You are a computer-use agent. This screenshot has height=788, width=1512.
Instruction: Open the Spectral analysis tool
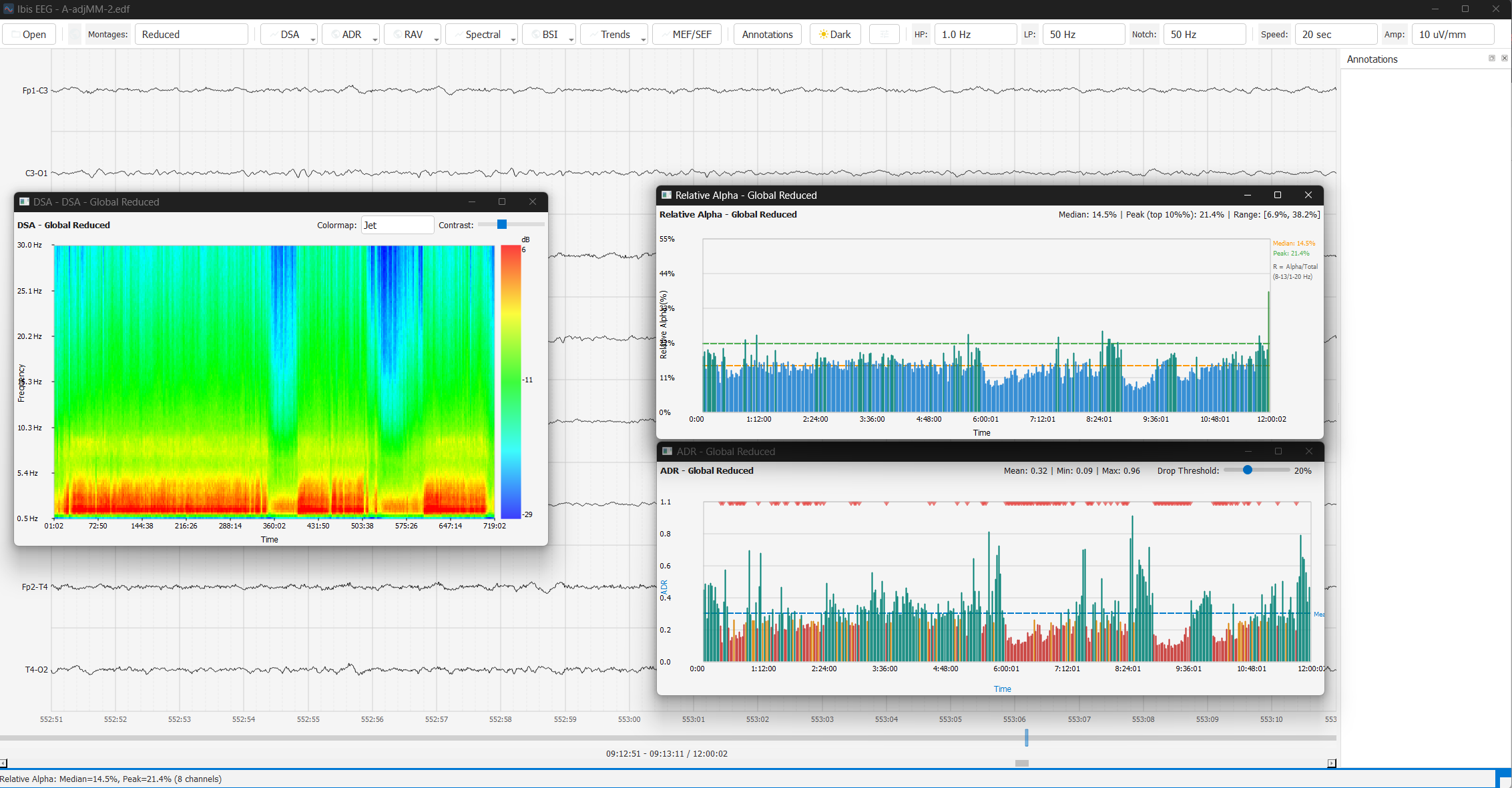(482, 34)
